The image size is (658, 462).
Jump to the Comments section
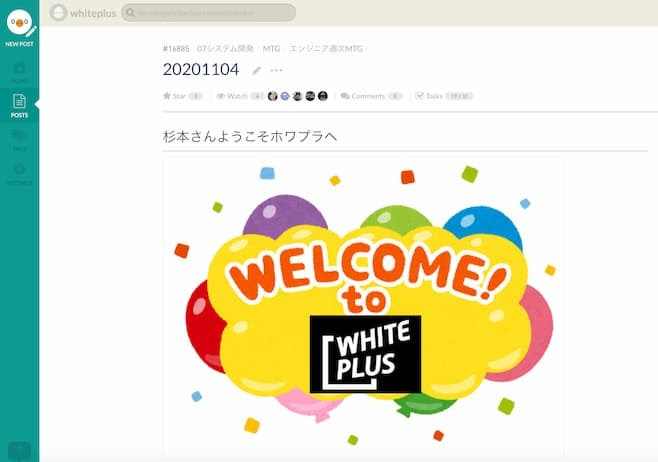click(x=371, y=96)
